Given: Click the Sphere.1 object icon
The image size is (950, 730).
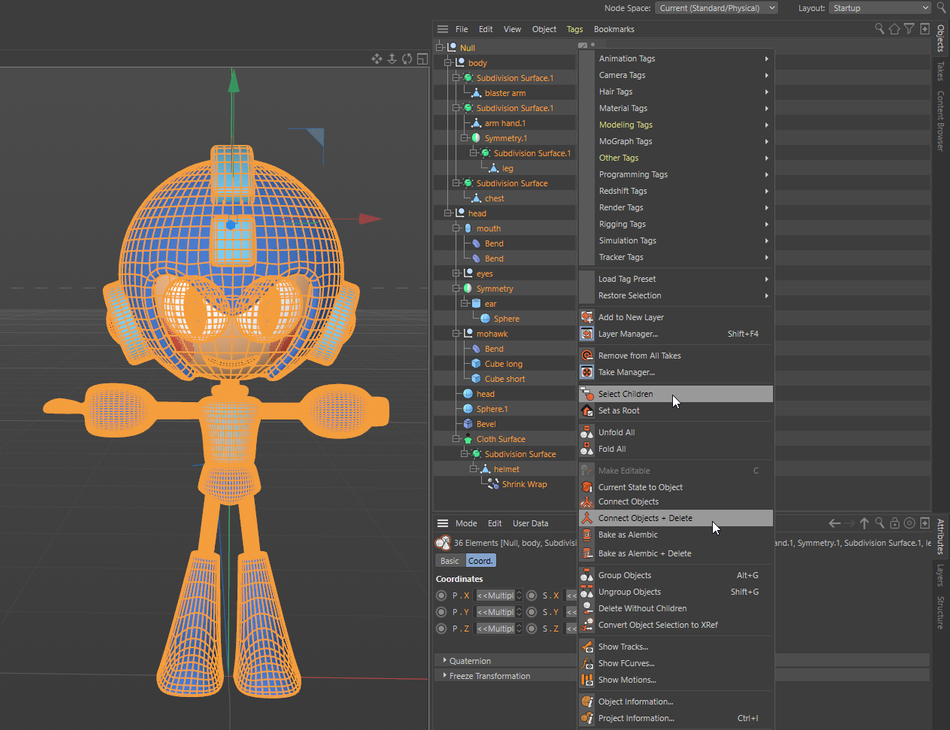Looking at the screenshot, I should click(x=468, y=409).
